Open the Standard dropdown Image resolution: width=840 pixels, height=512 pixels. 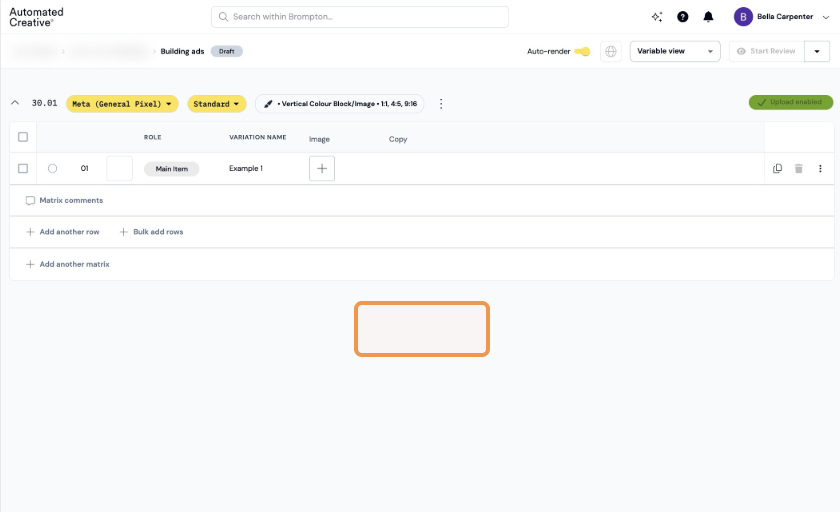pyautogui.click(x=217, y=104)
